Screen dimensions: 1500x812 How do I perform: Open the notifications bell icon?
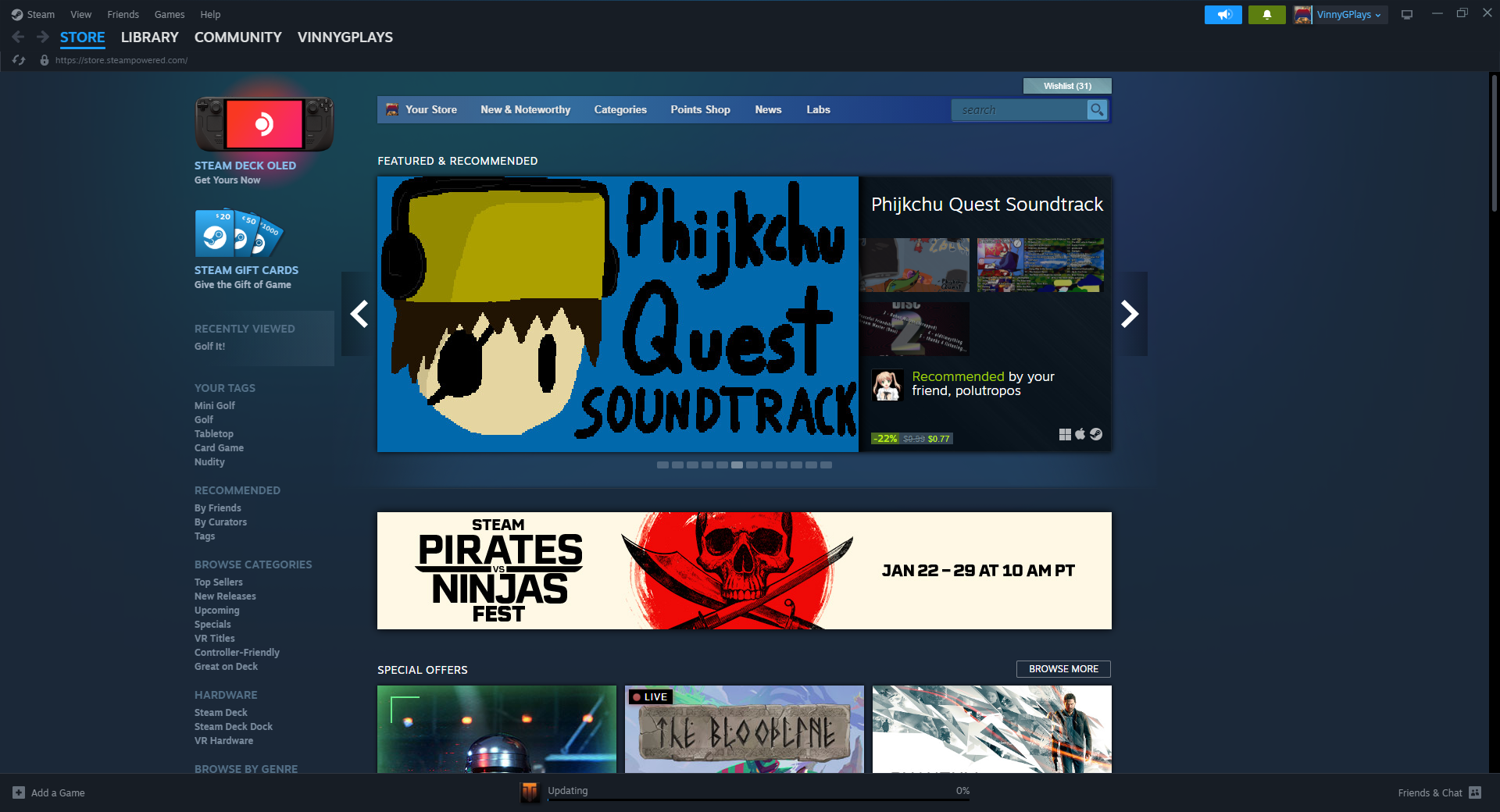pos(1266,15)
